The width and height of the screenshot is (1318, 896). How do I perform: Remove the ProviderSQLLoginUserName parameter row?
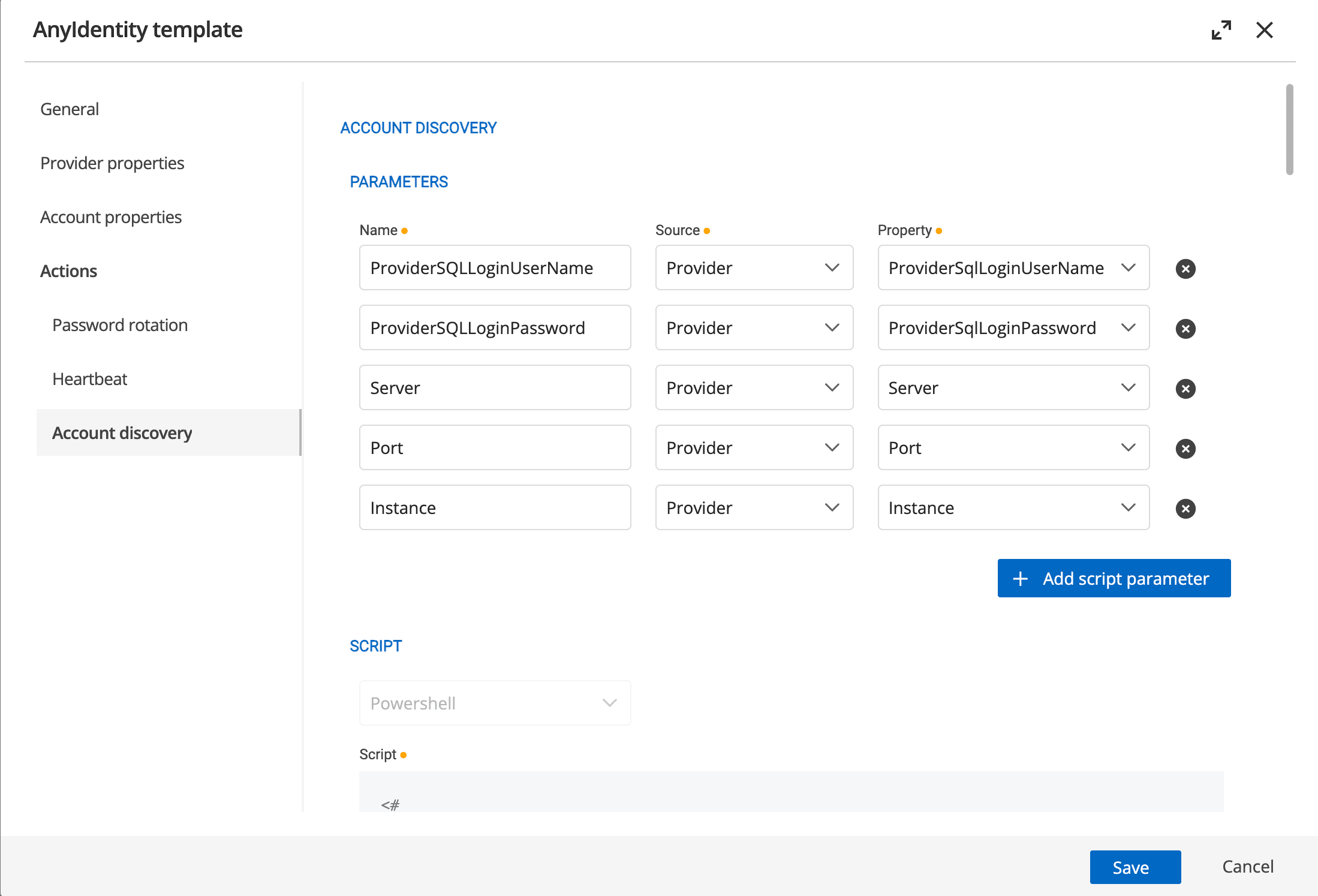pyautogui.click(x=1185, y=269)
